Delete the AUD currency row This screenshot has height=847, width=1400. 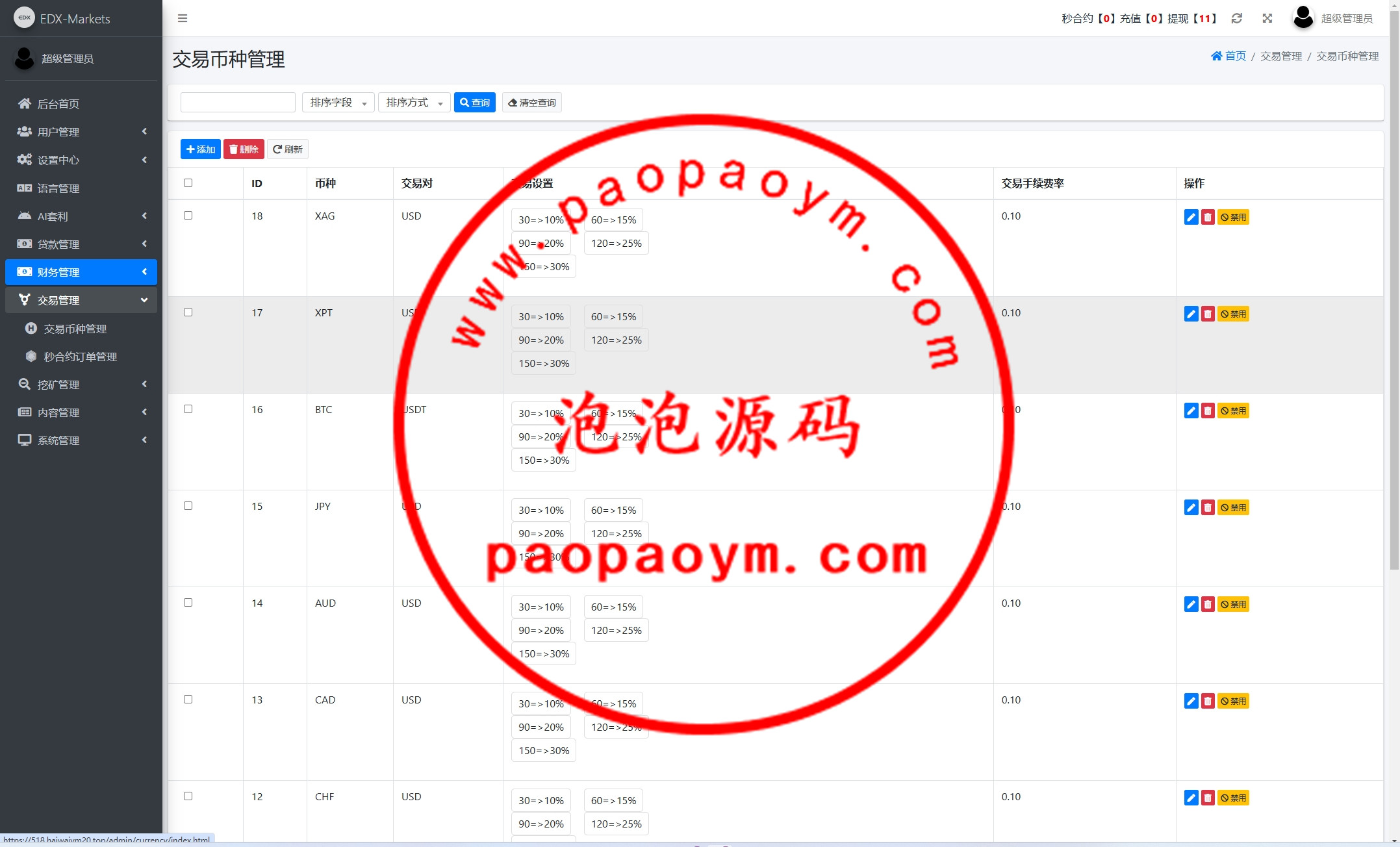click(1208, 604)
